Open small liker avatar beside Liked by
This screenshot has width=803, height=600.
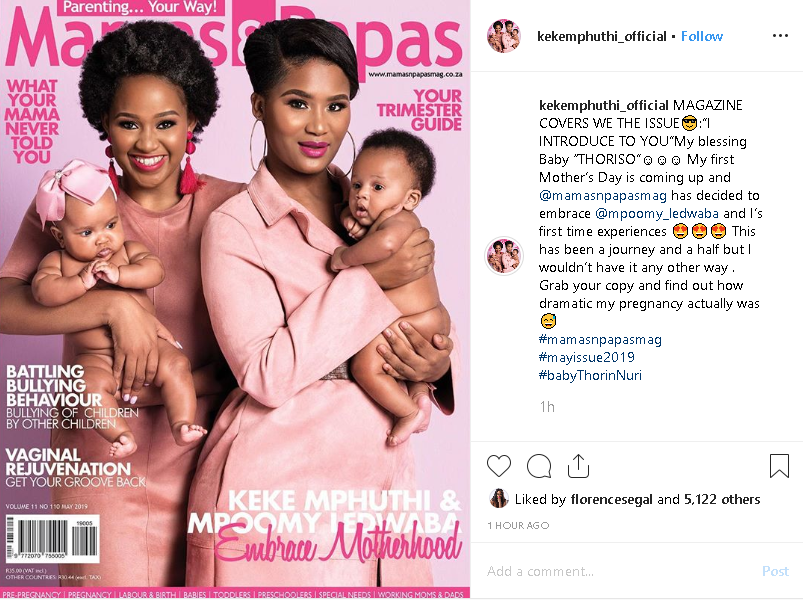499,499
